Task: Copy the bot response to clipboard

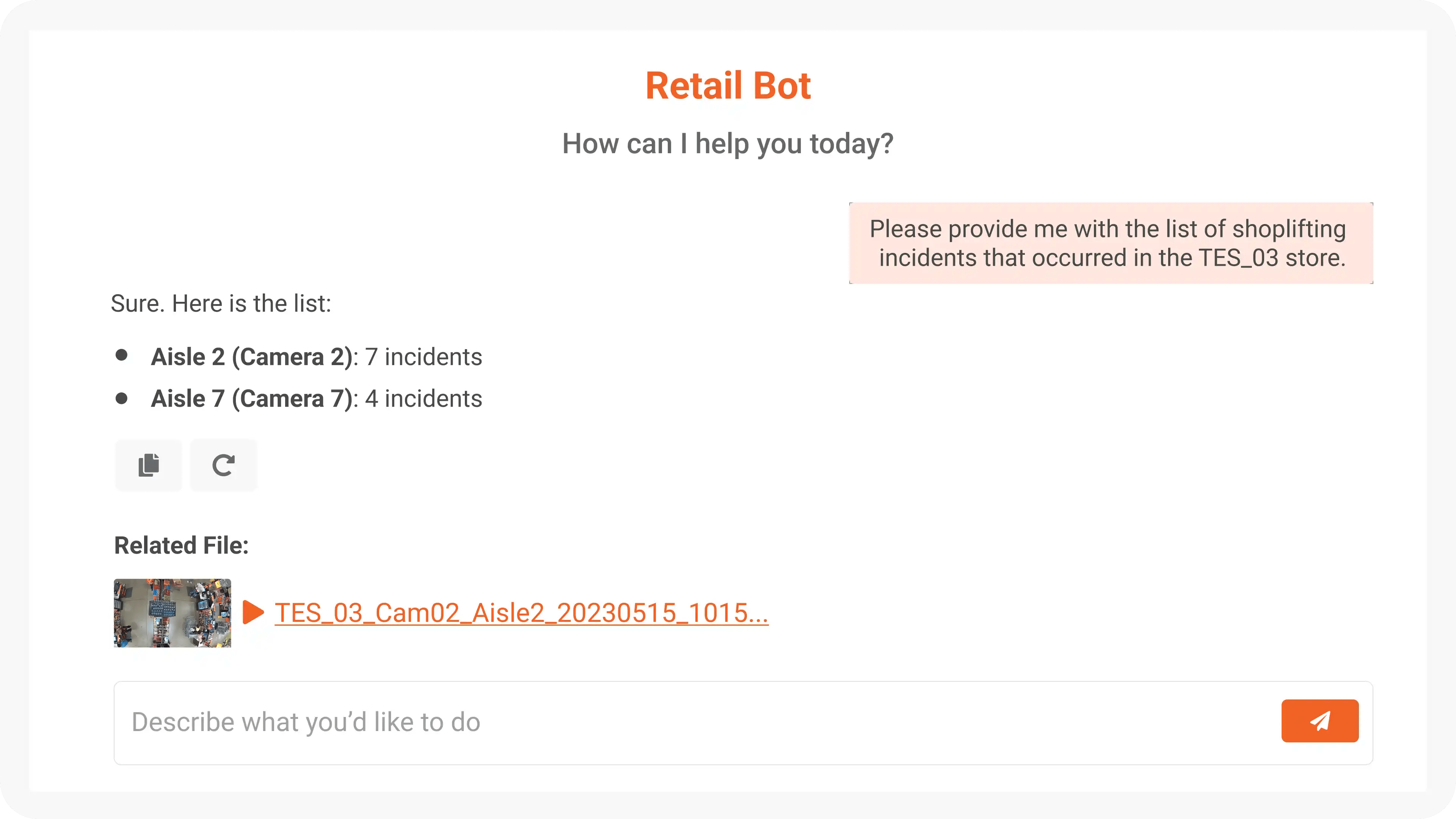Action: [149, 465]
